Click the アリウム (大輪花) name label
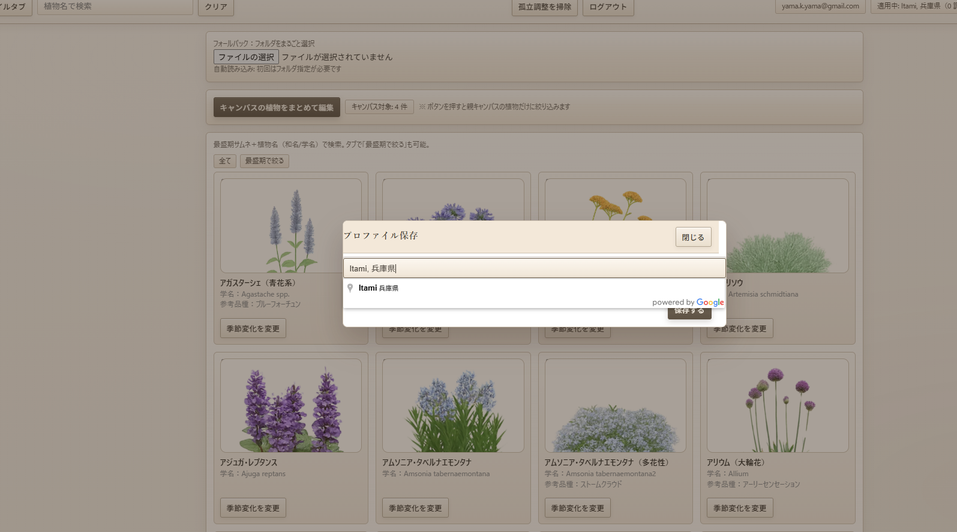This screenshot has height=532, width=957. pyautogui.click(x=735, y=462)
